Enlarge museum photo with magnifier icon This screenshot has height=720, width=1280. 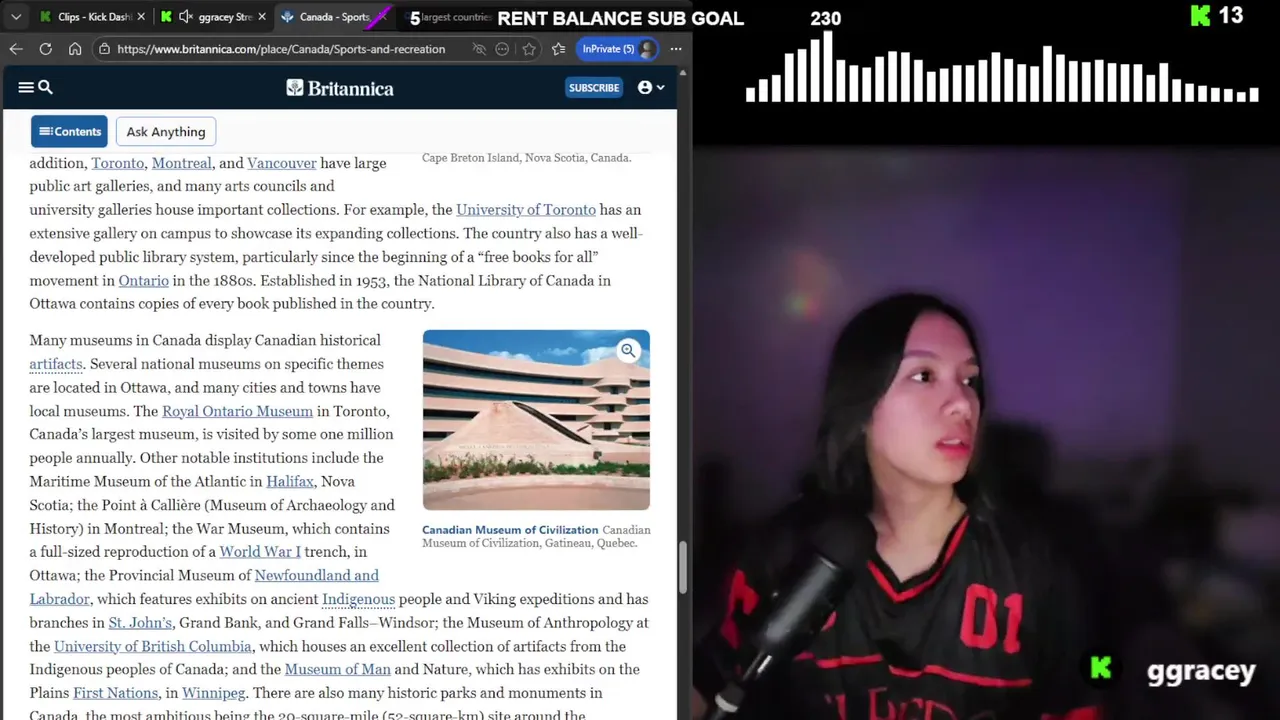(x=628, y=350)
